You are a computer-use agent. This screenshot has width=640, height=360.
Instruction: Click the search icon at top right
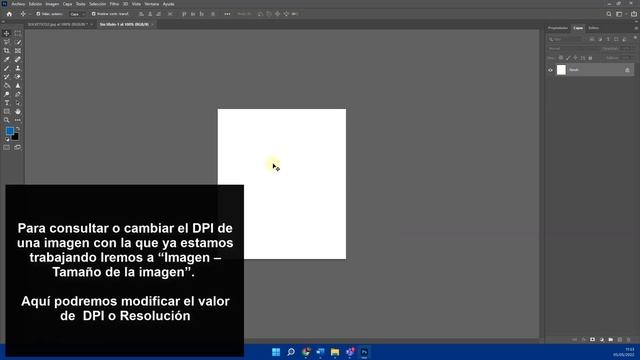click(609, 14)
